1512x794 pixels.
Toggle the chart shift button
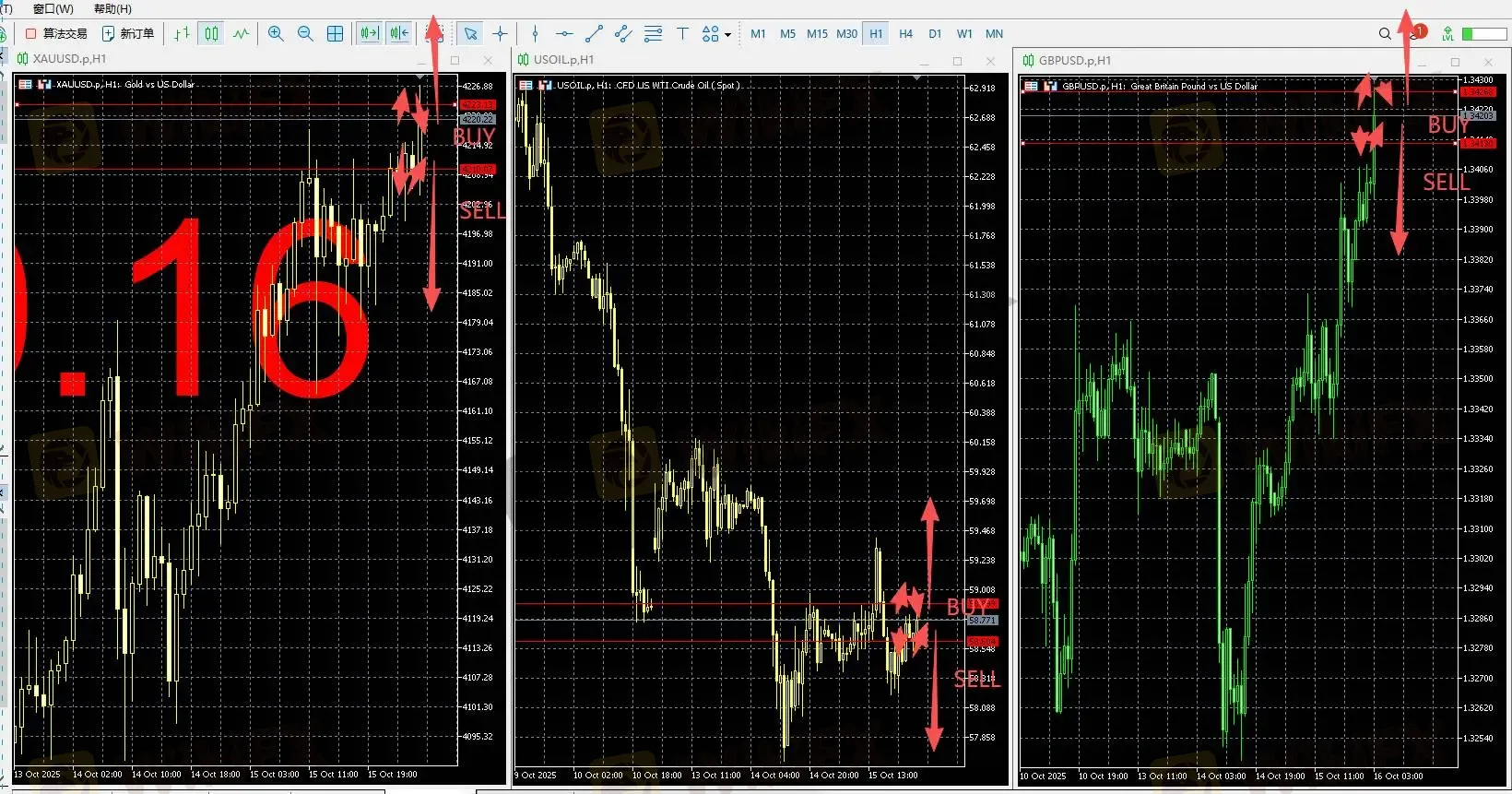[x=399, y=34]
